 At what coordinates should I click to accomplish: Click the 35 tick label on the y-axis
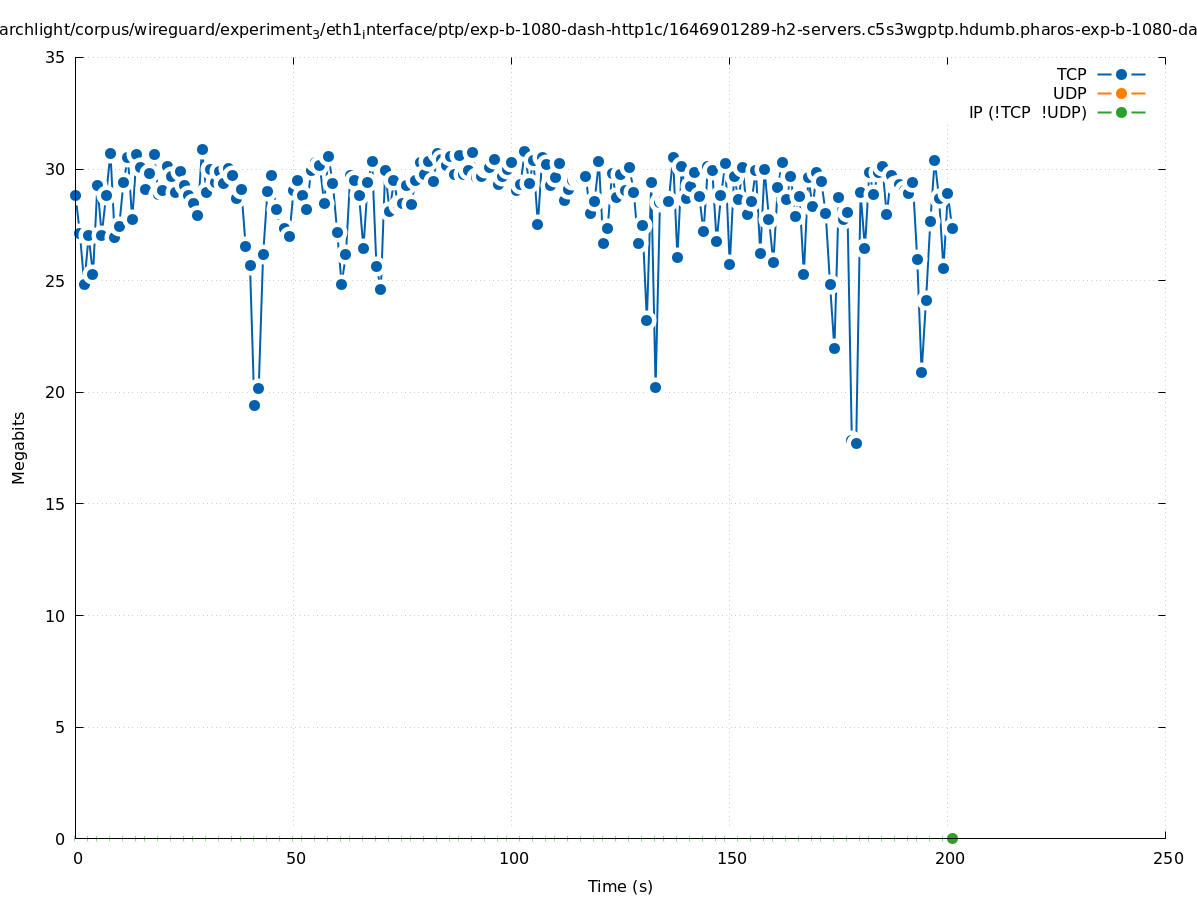(56, 57)
